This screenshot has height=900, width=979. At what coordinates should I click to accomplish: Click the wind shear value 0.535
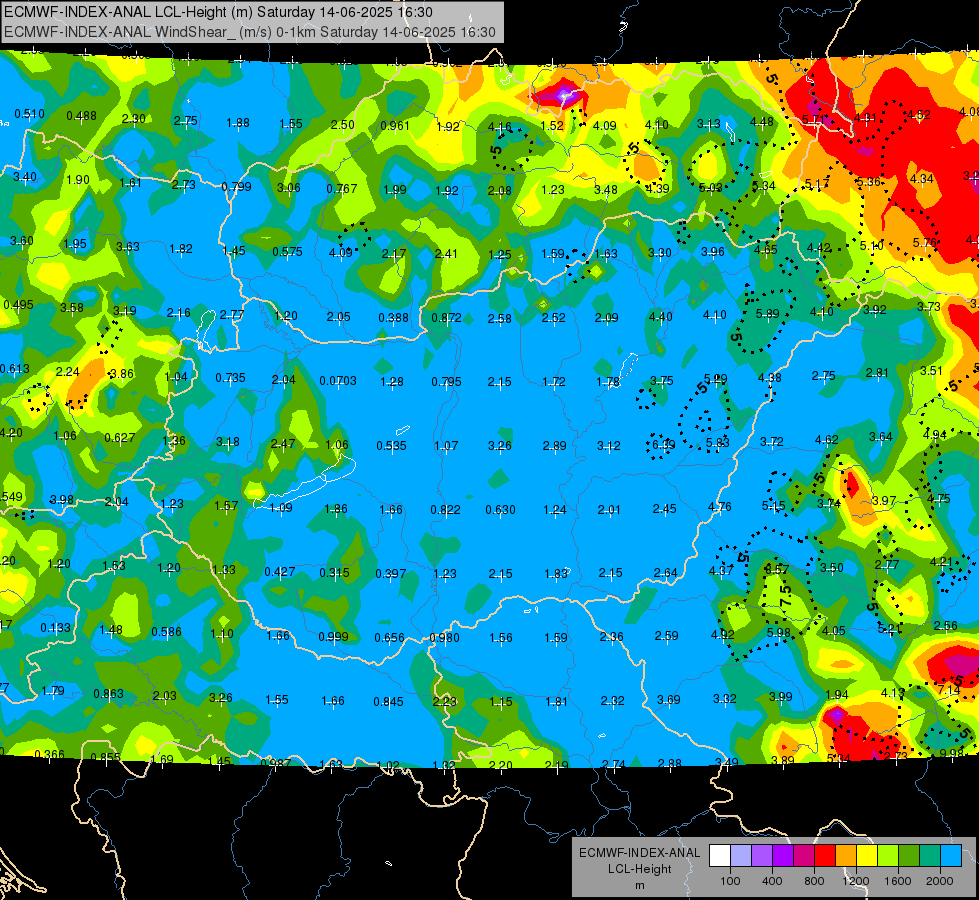coord(391,445)
